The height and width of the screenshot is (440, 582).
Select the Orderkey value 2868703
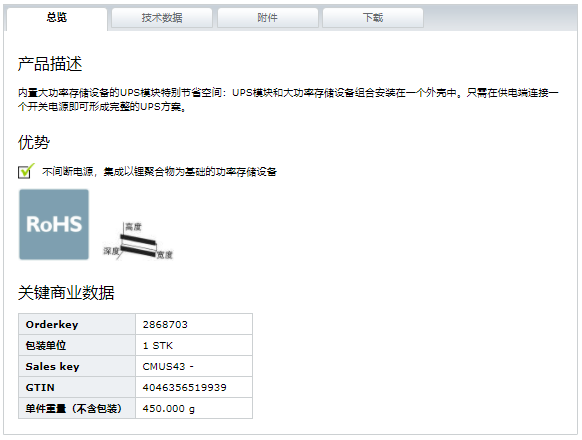tap(165, 325)
